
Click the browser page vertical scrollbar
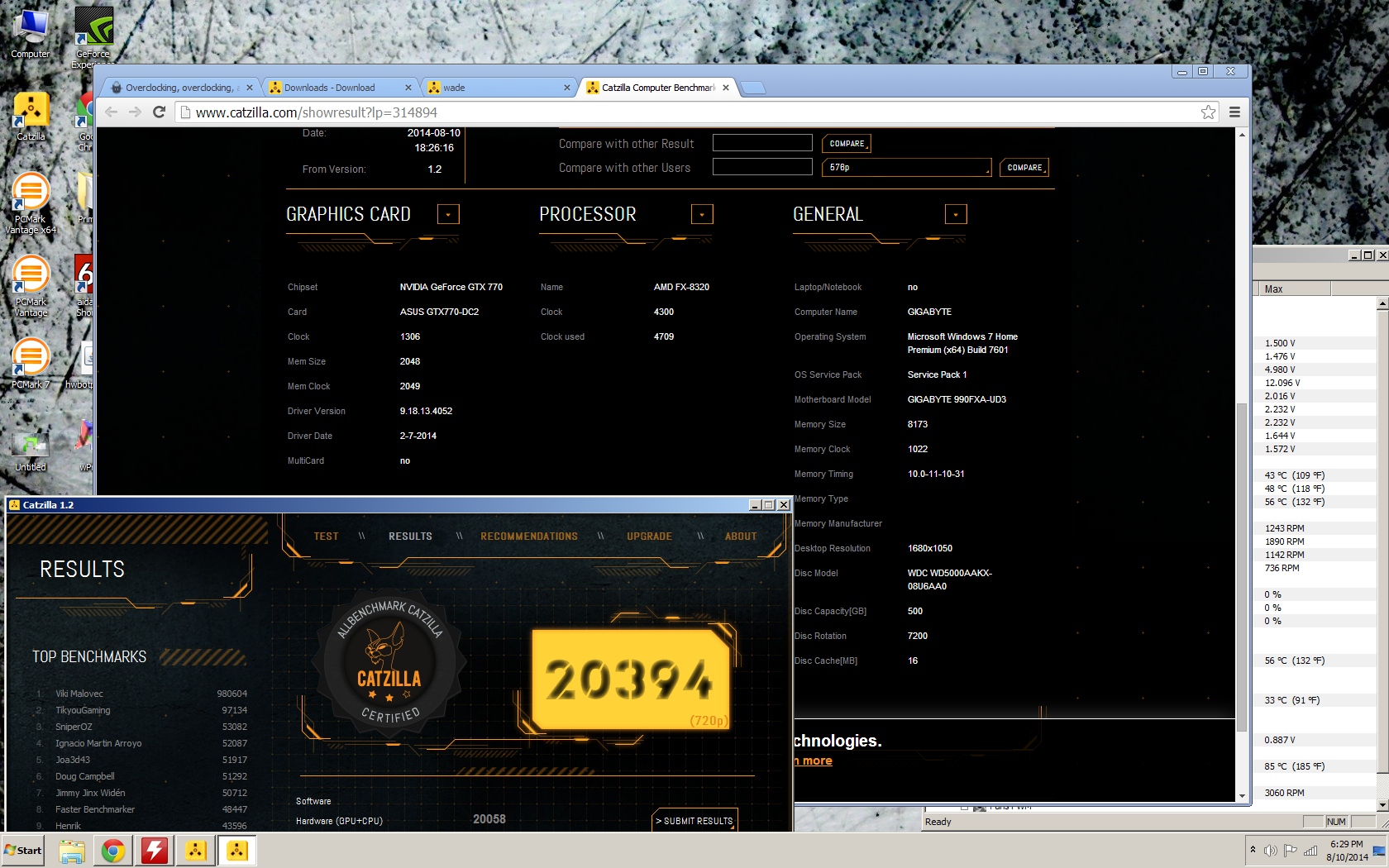tap(1242, 567)
